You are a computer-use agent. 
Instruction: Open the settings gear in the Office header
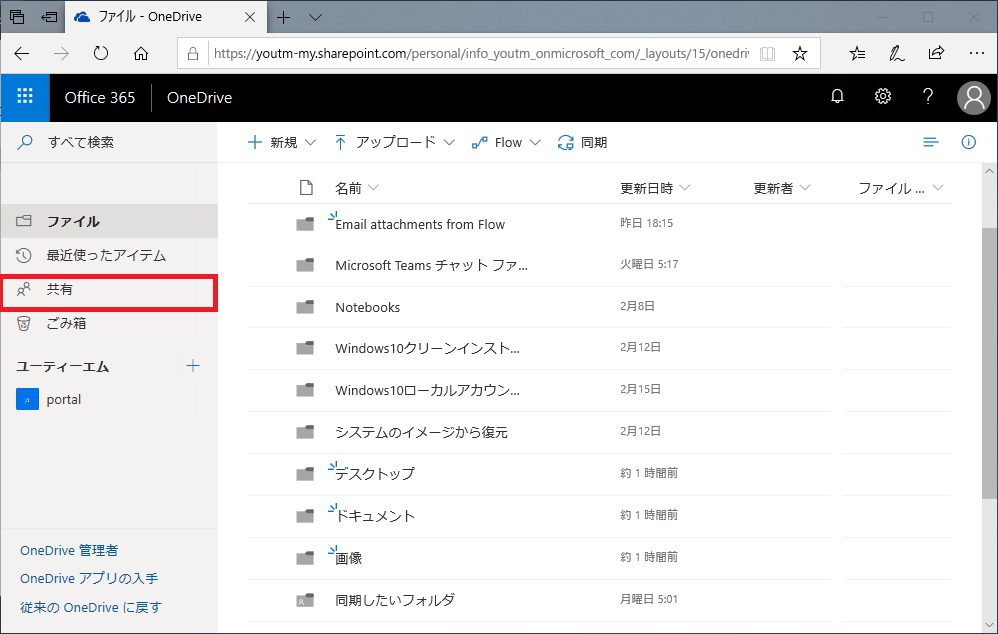click(882, 97)
